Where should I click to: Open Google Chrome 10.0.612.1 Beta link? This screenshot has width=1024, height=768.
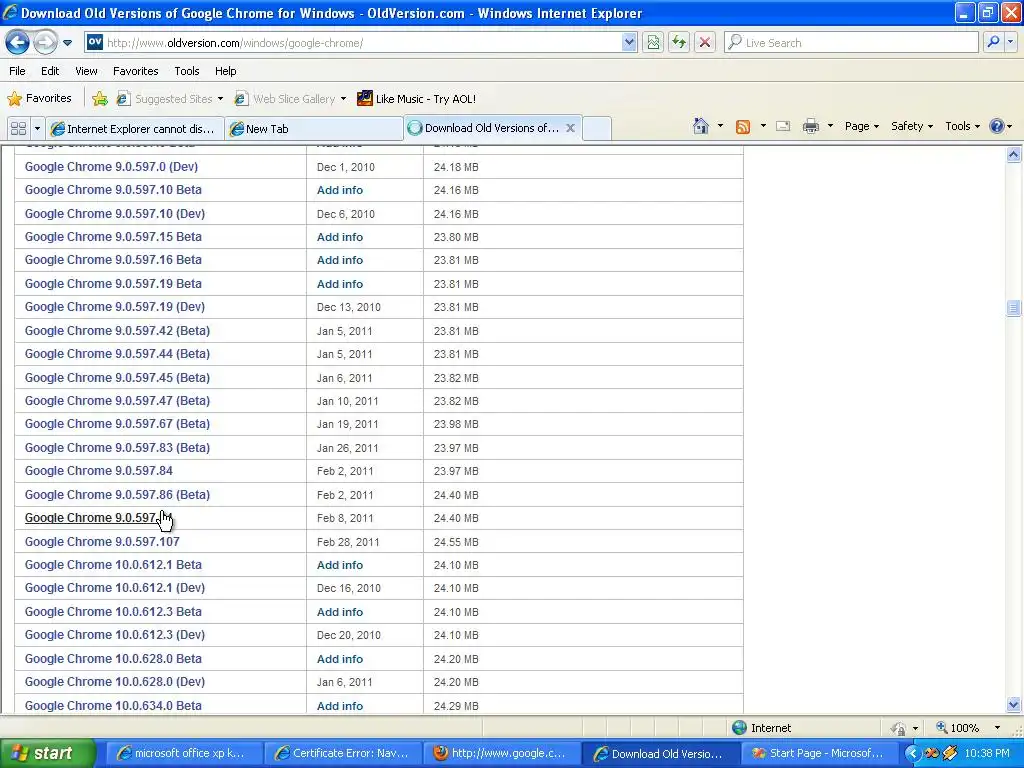113,565
